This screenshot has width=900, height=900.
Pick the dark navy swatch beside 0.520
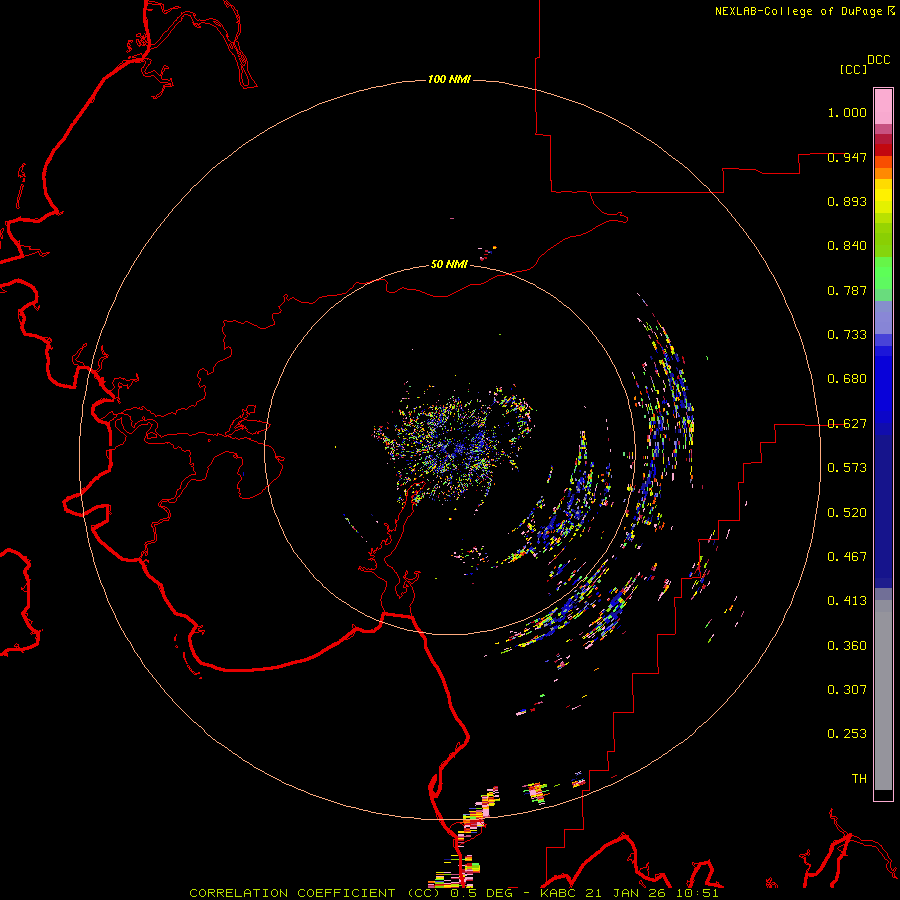point(883,511)
